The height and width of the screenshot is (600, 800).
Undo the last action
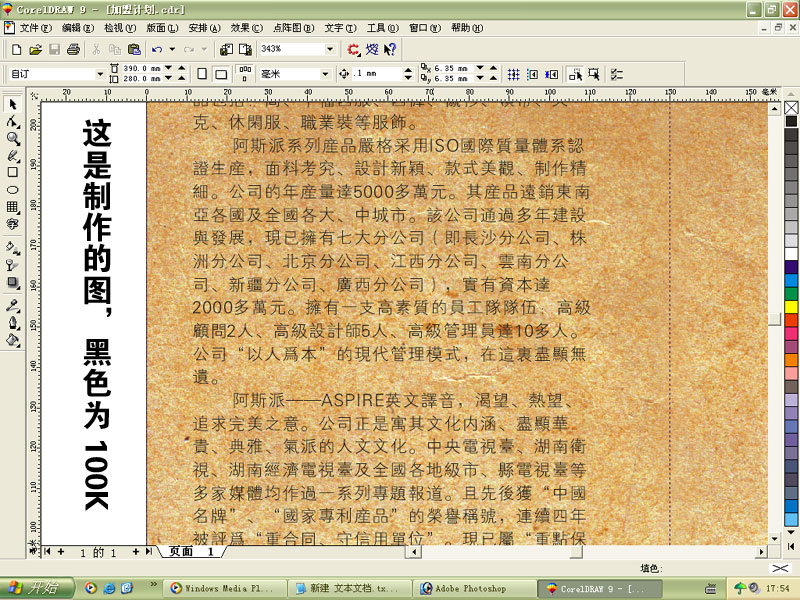pos(157,49)
